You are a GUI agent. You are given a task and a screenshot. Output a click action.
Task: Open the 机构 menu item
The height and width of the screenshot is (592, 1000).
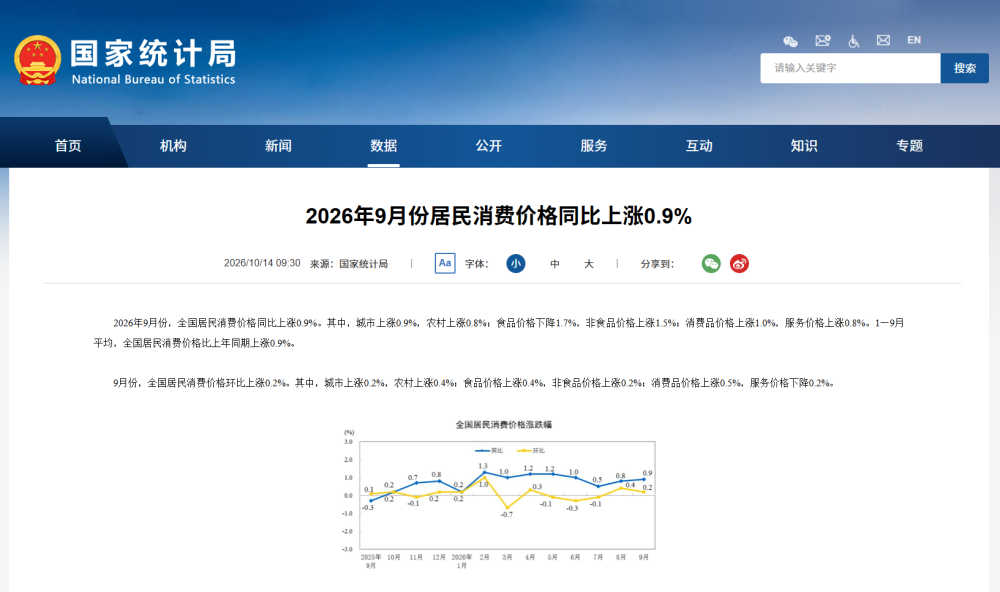pyautogui.click(x=173, y=146)
